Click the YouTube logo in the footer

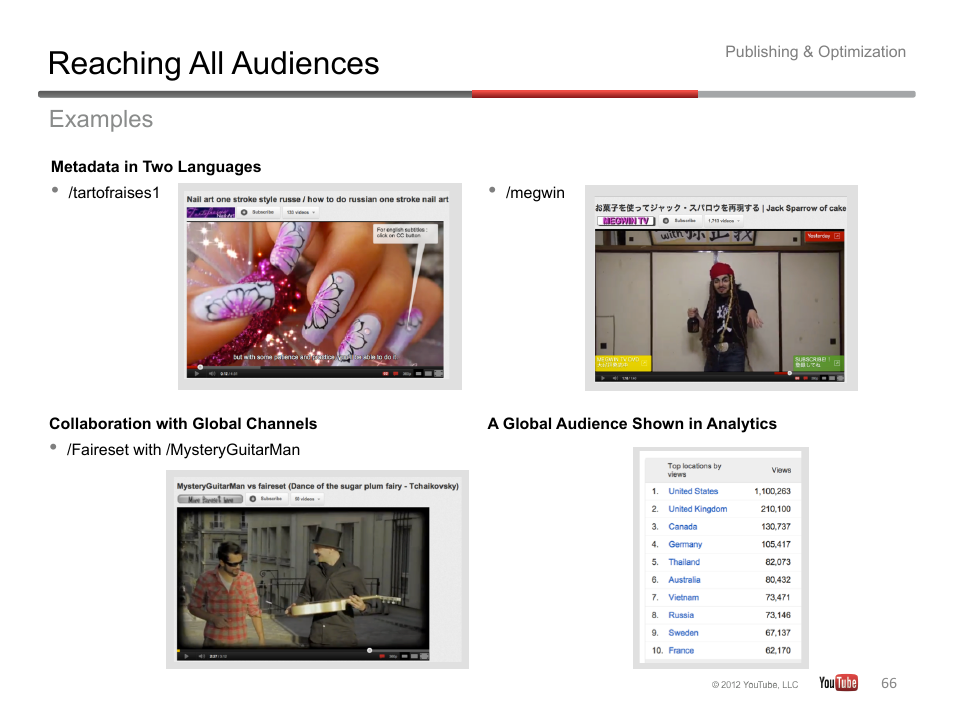click(x=838, y=683)
